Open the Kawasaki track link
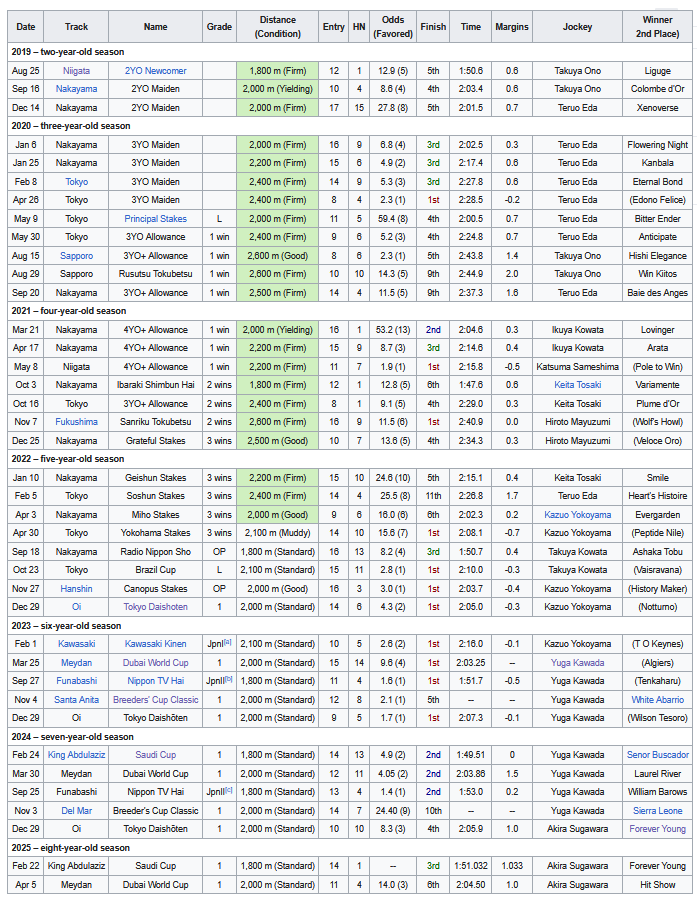The width and height of the screenshot is (697, 898). click(x=76, y=644)
